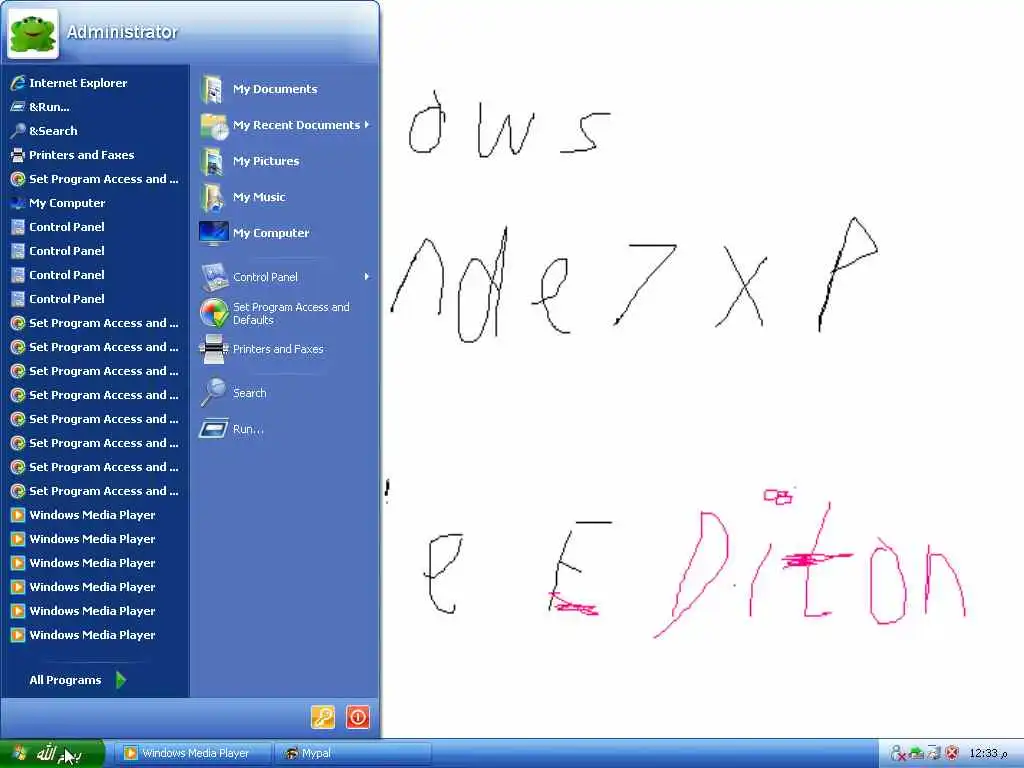Open the Run... dialog entry
Image resolution: width=1024 pixels, height=768 pixels.
tap(285, 429)
